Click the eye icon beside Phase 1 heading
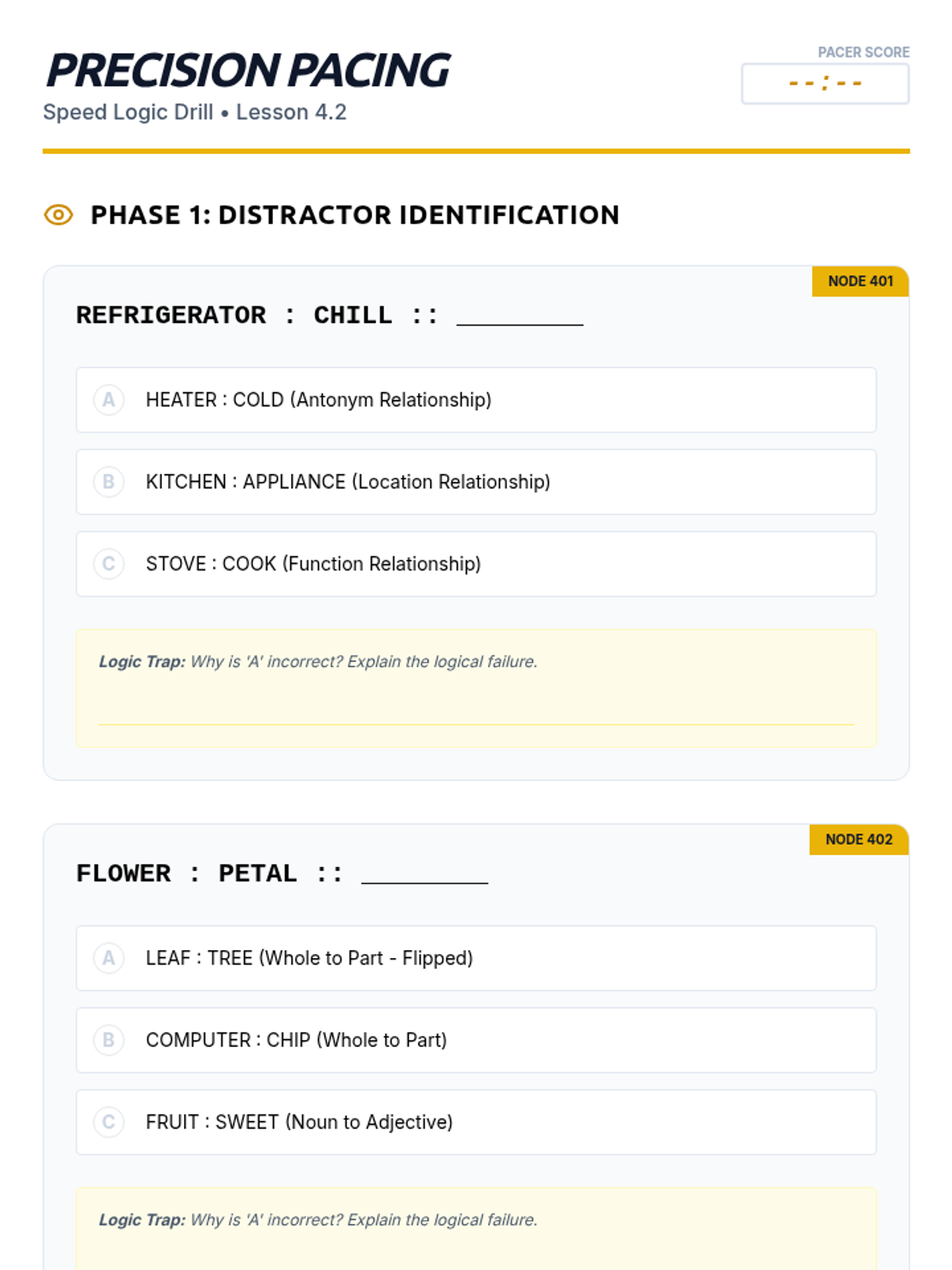The width and height of the screenshot is (952, 1270). point(58,215)
